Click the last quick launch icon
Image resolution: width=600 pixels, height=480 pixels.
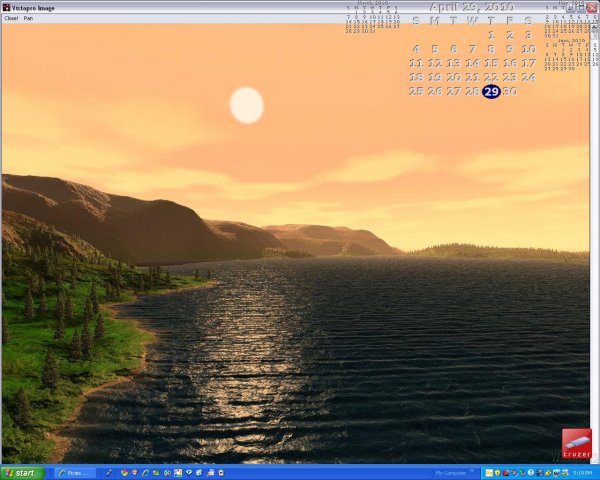[x=221, y=472]
